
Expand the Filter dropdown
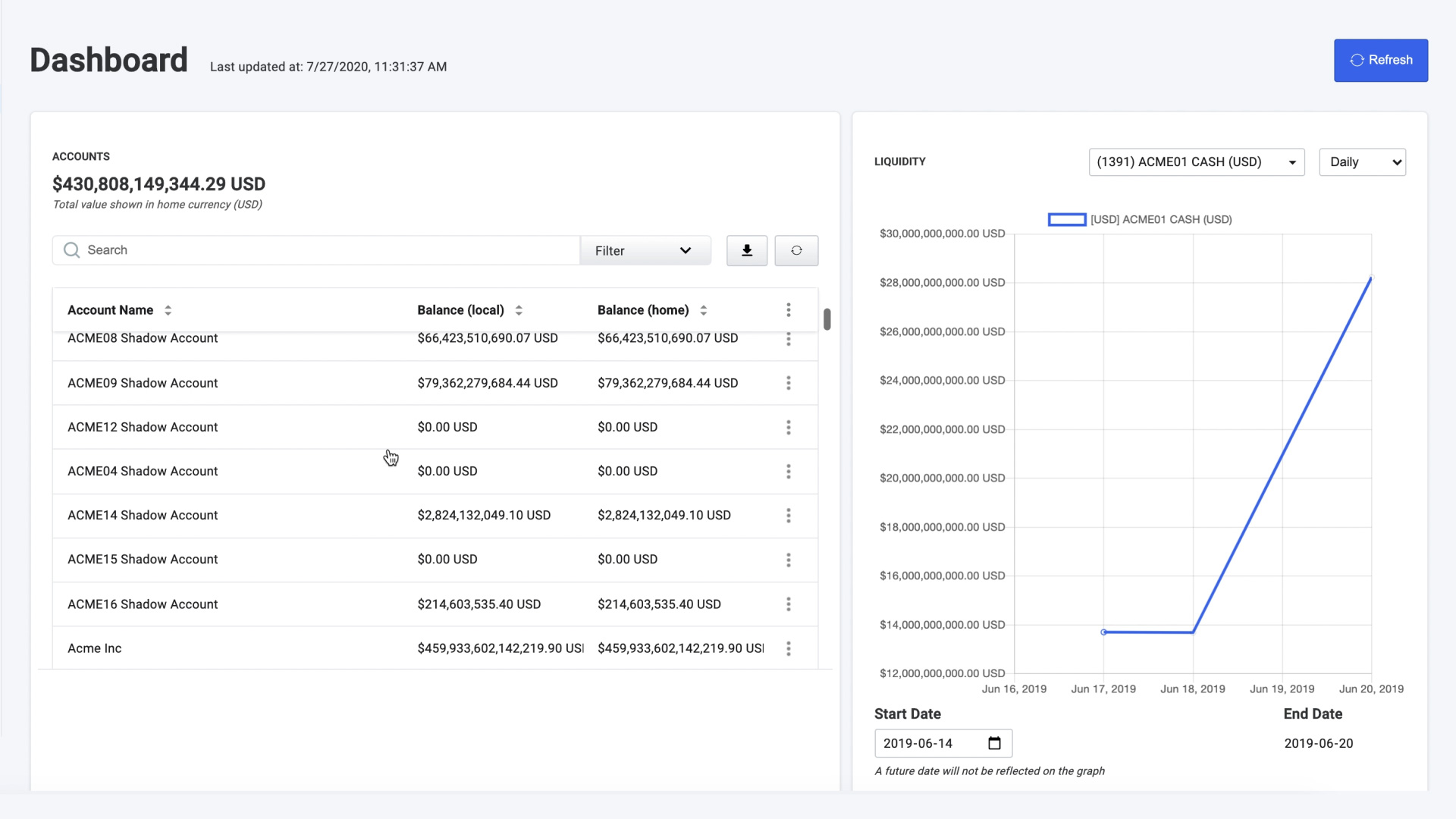645,250
